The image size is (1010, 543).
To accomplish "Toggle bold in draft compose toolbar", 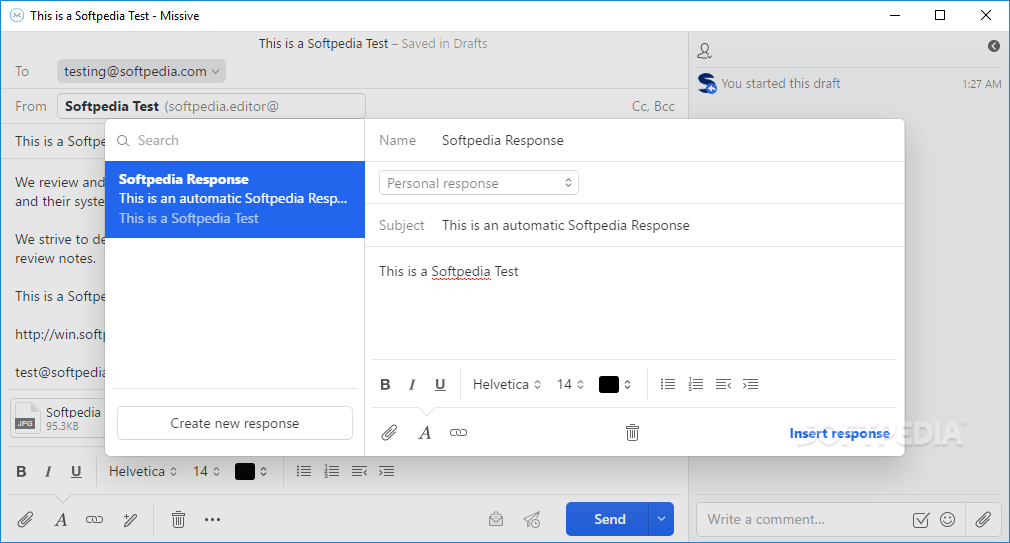I will [x=21, y=472].
